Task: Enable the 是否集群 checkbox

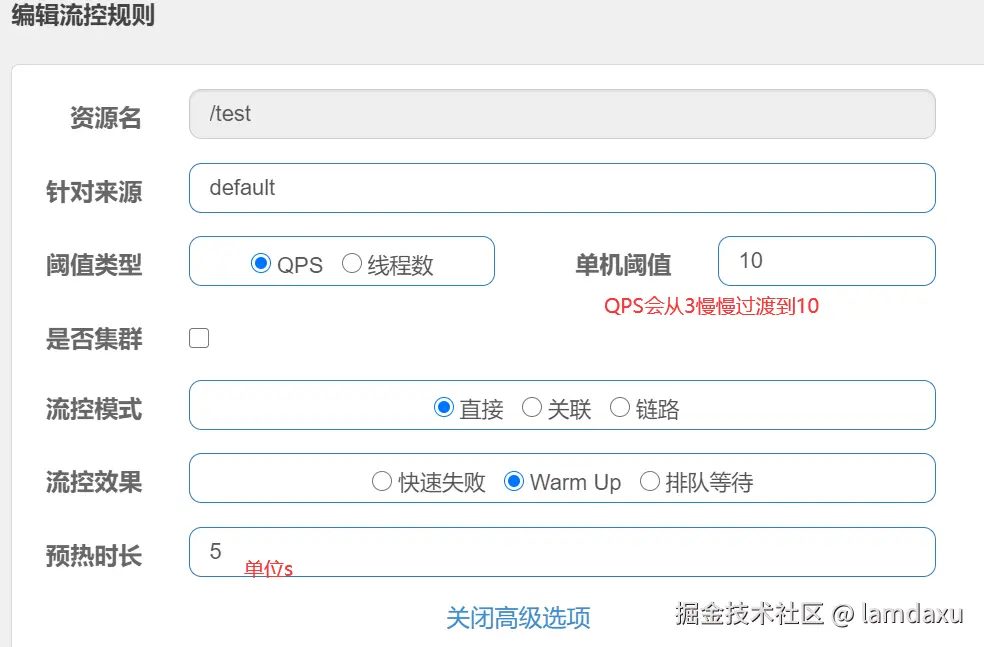Action: tap(199, 338)
